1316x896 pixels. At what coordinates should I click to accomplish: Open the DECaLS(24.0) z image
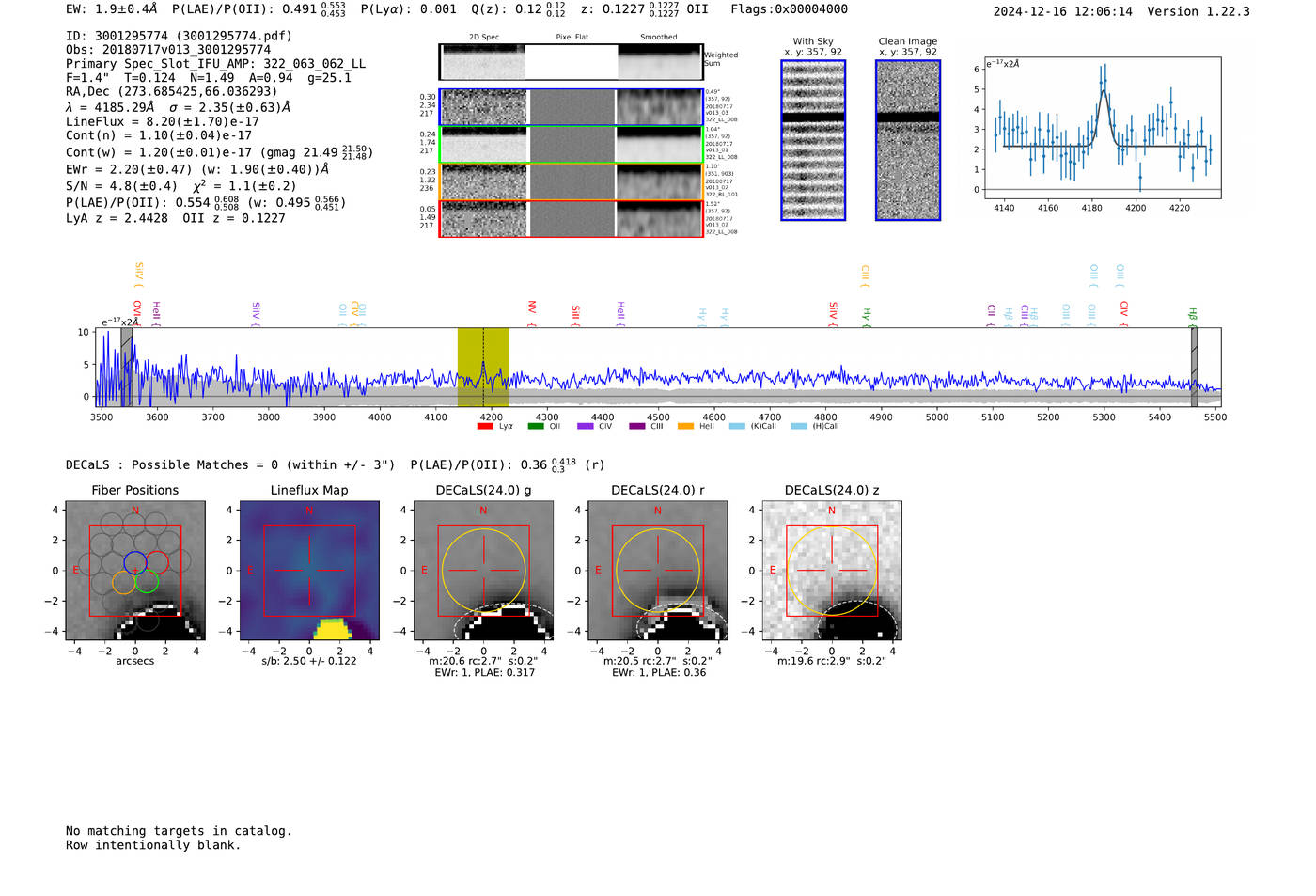tap(832, 571)
